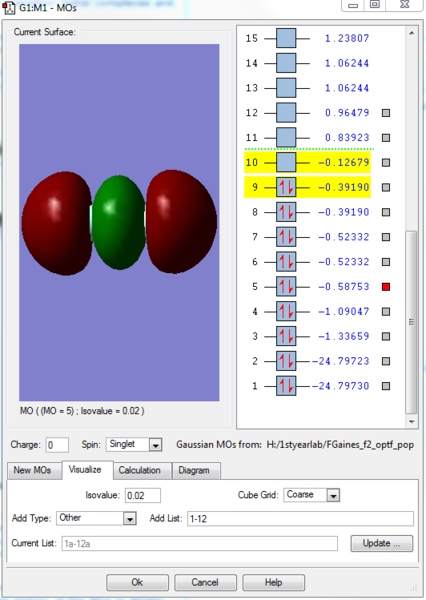Click the MO surface preview image
Screen dimensions: 426x600
click(x=119, y=222)
